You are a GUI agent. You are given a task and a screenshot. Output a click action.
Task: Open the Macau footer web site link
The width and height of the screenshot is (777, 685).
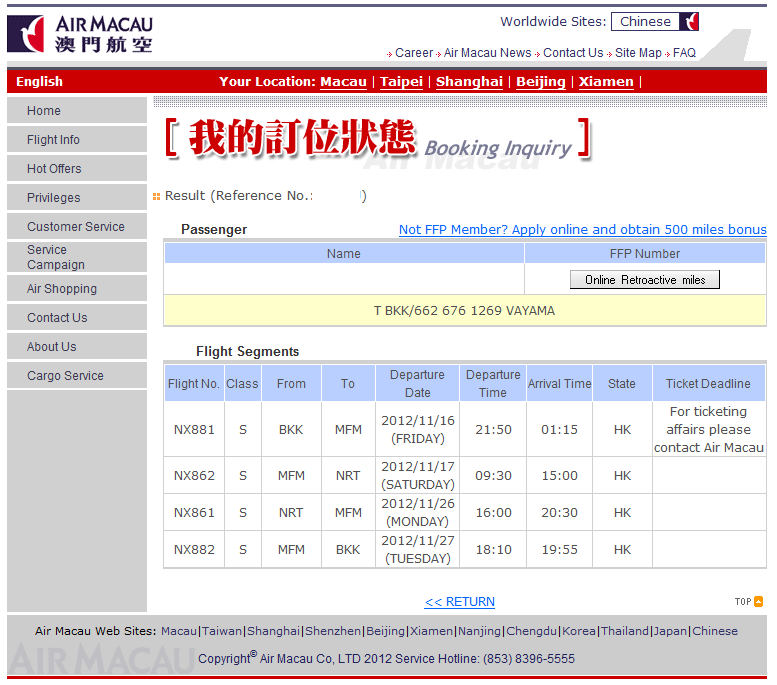[179, 631]
